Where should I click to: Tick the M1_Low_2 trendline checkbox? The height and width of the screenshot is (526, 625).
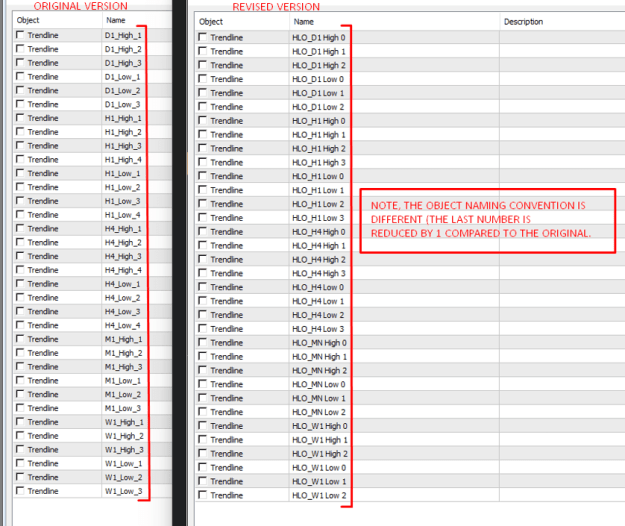20,394
